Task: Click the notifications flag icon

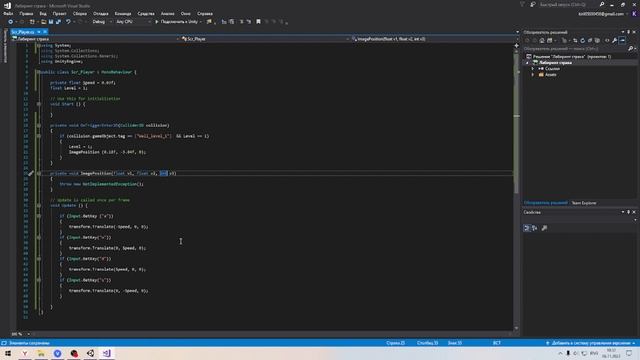Action: click(522, 4)
